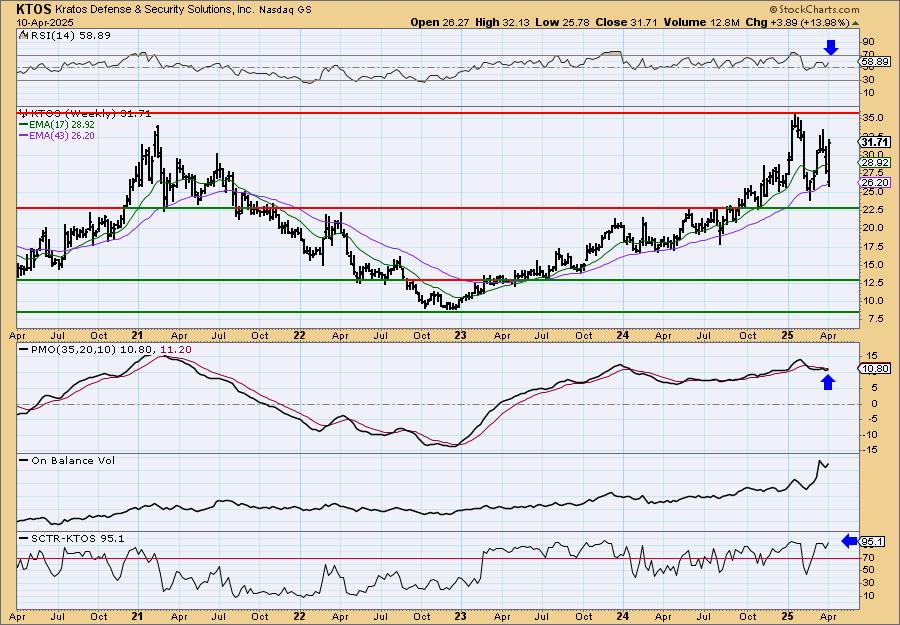900x625 pixels.
Task: Click the 22.5 price axis label
Action: click(872, 209)
